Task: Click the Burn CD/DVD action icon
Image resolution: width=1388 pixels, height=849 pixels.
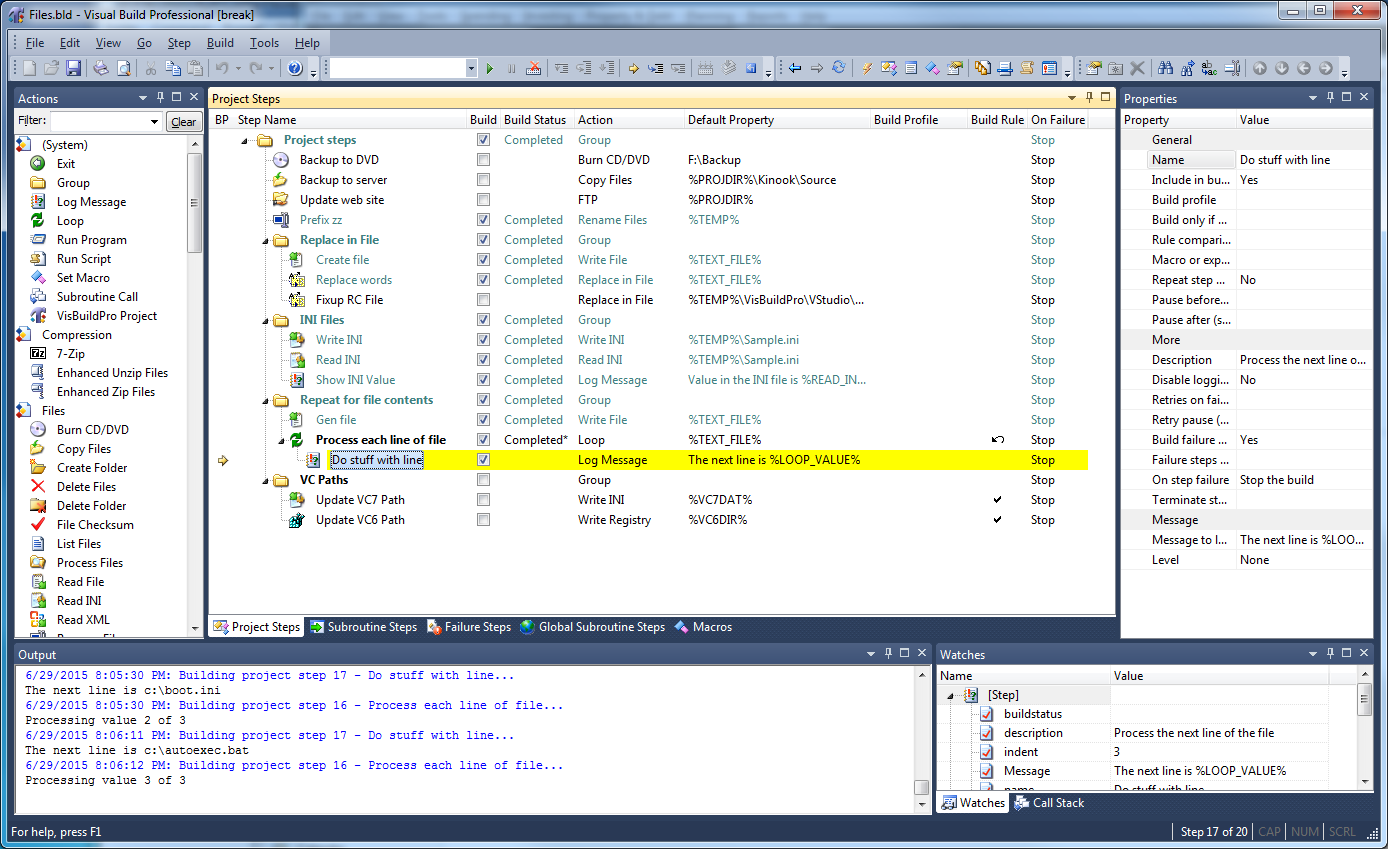Action: coord(38,429)
